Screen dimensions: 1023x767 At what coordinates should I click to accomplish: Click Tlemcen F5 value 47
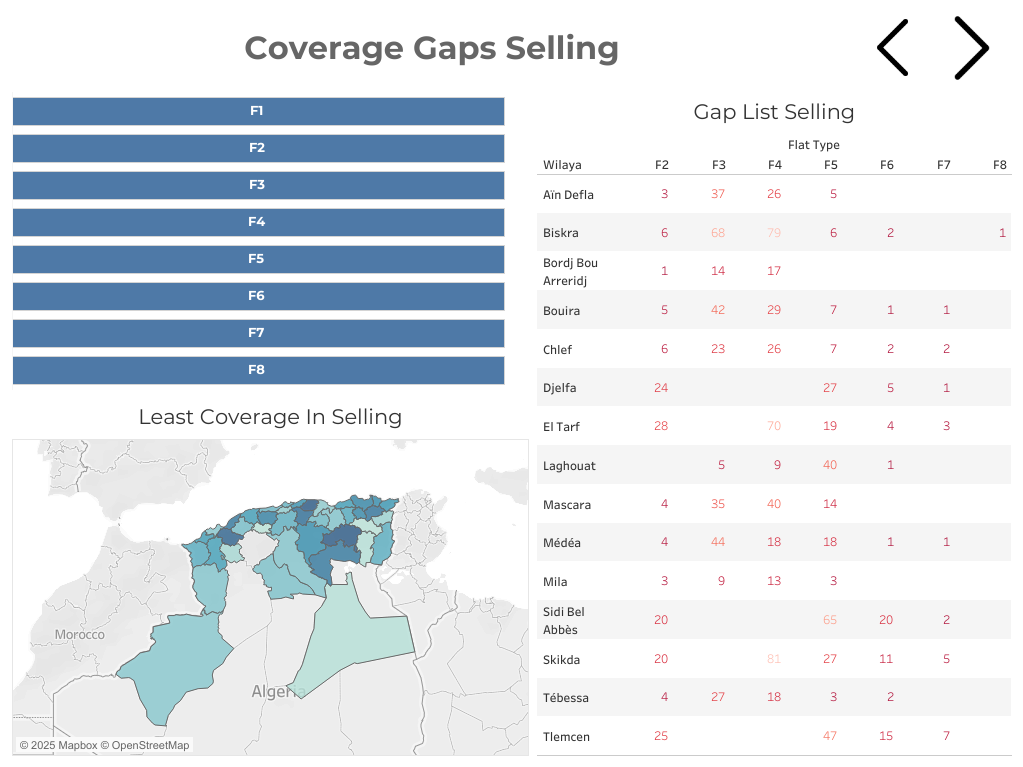tap(830, 736)
